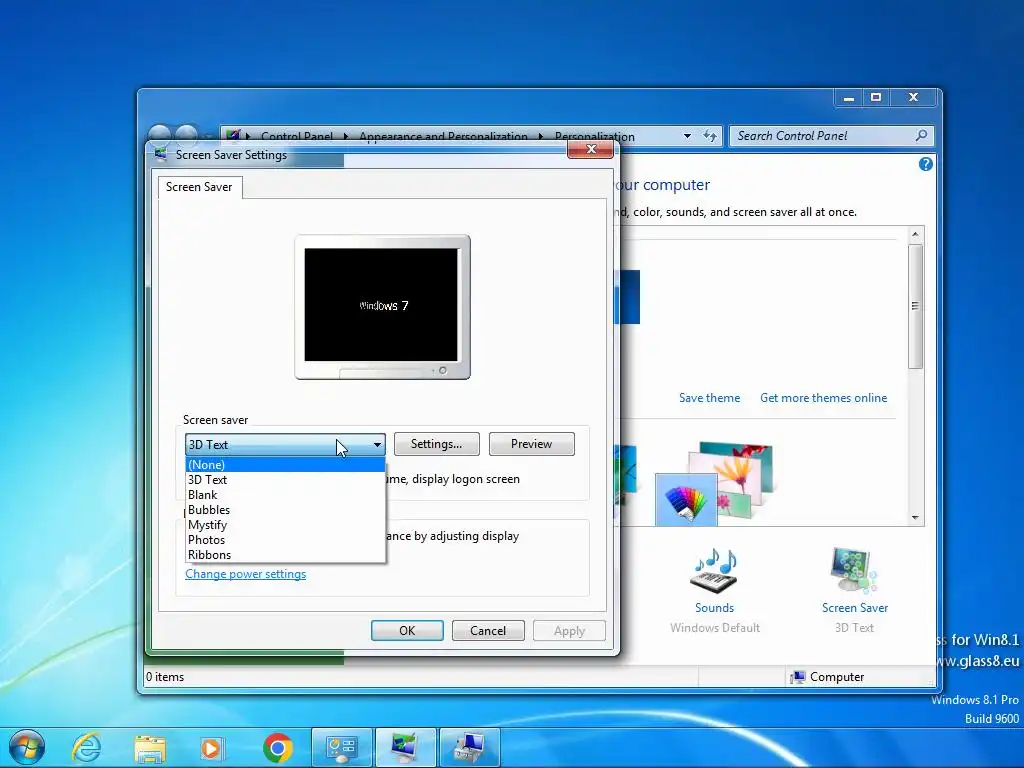Open Change power settings link

pyautogui.click(x=246, y=574)
